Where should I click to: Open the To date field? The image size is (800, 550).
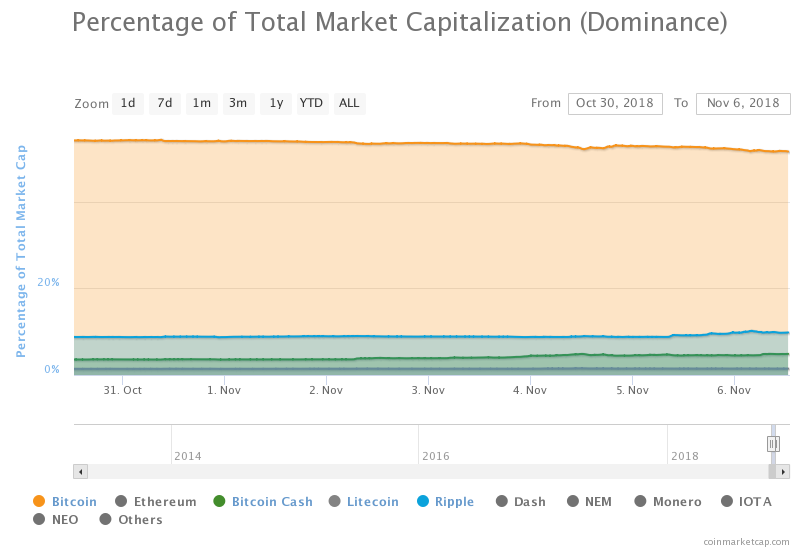742,103
